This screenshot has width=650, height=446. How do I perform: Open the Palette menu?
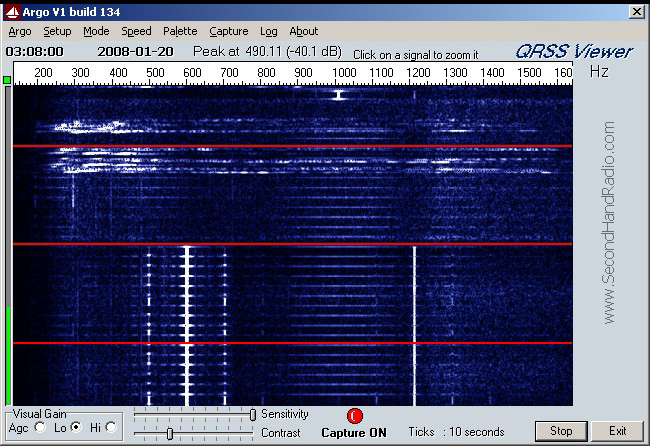point(180,32)
